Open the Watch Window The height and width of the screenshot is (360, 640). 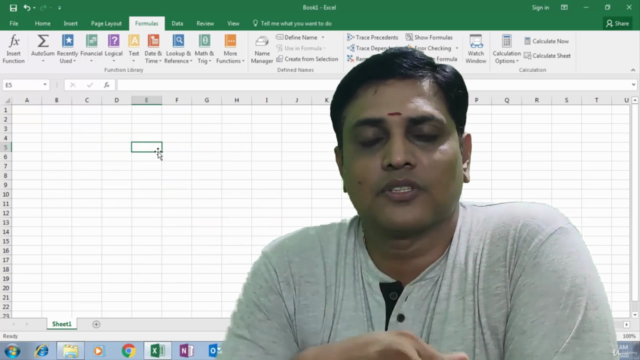click(x=476, y=49)
